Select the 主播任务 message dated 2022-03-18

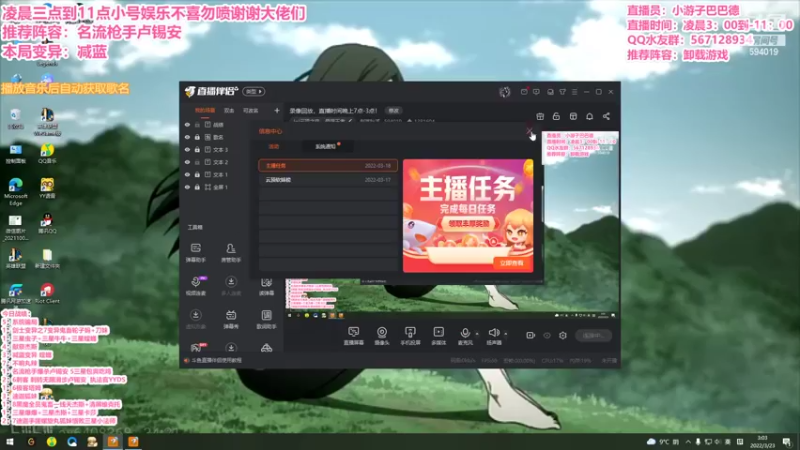[328, 165]
